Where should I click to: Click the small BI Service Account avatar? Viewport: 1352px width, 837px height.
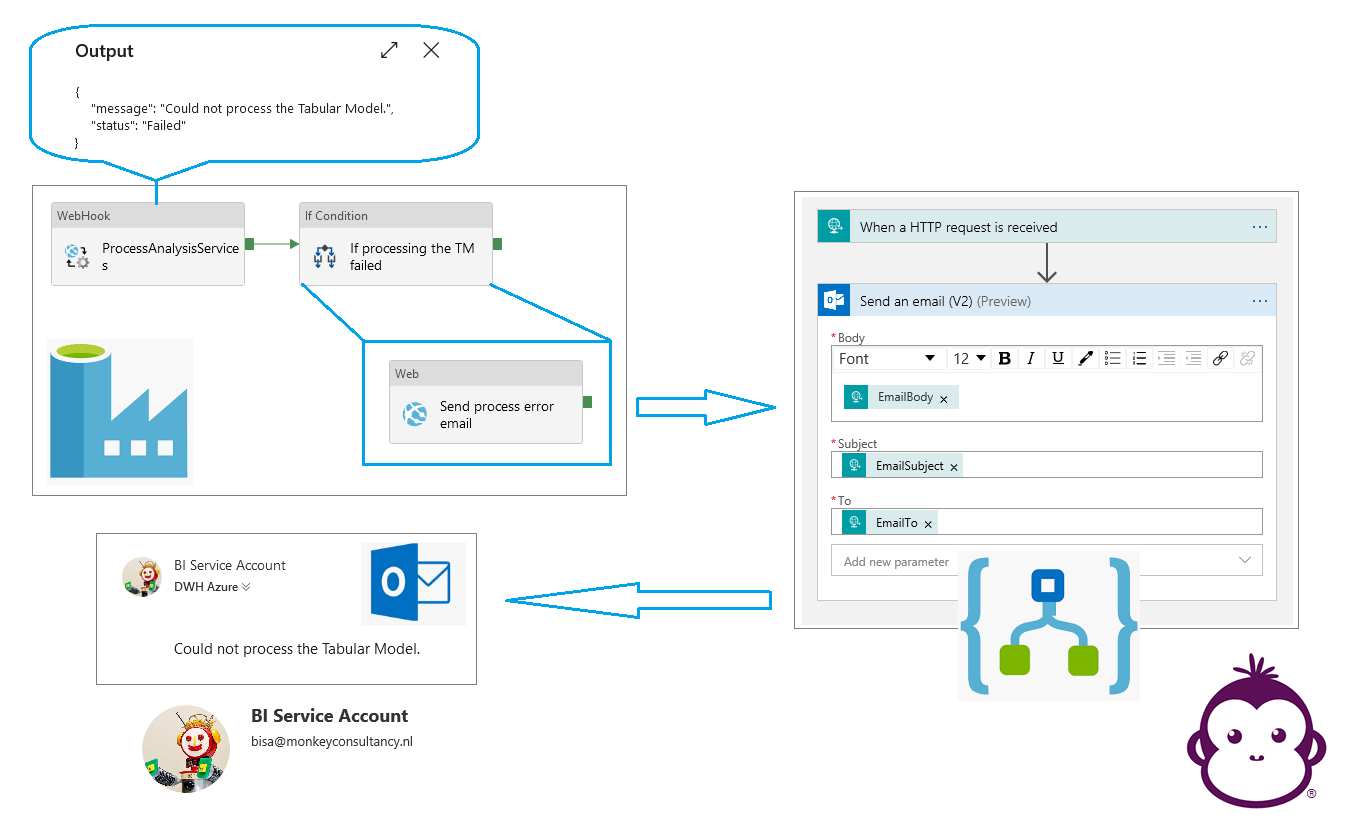[141, 577]
